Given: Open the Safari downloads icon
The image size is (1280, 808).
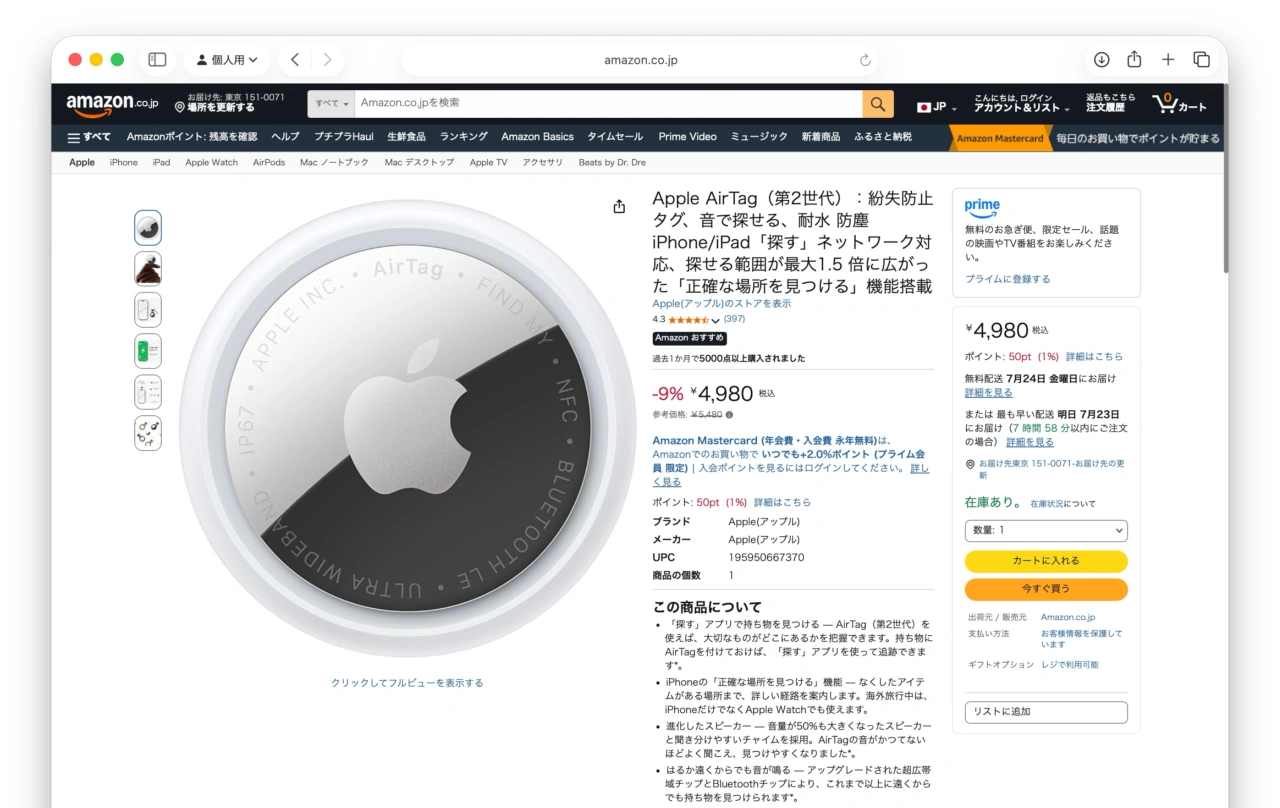Looking at the screenshot, I should tap(1101, 60).
